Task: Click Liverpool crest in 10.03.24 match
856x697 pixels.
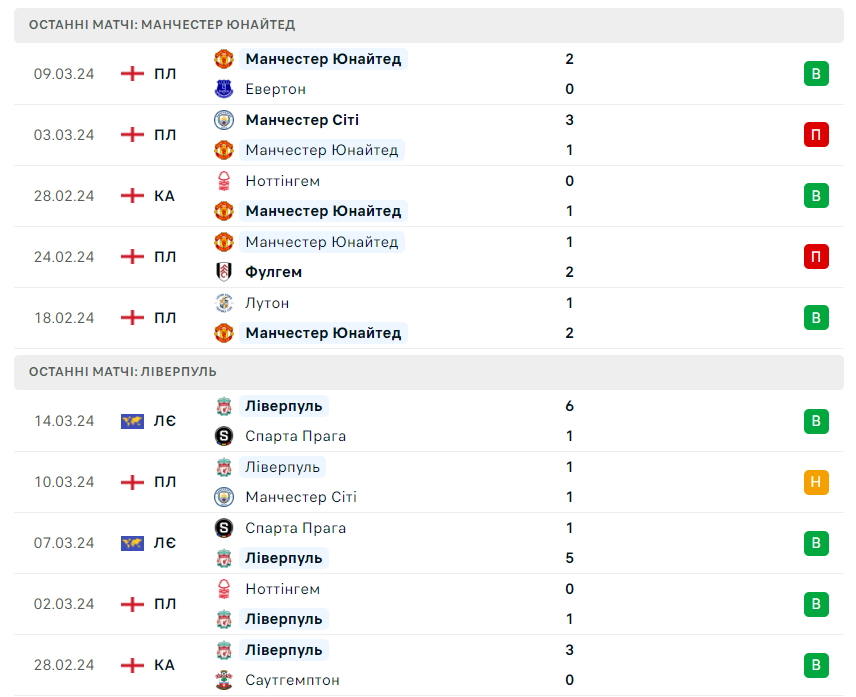Action: point(224,467)
